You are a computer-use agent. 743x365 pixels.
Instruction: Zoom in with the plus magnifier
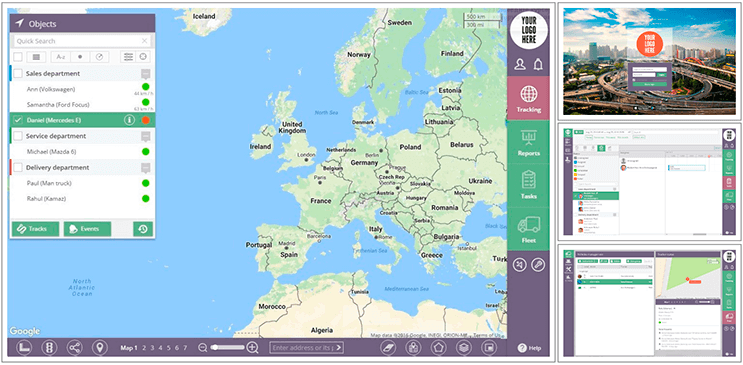[253, 348]
